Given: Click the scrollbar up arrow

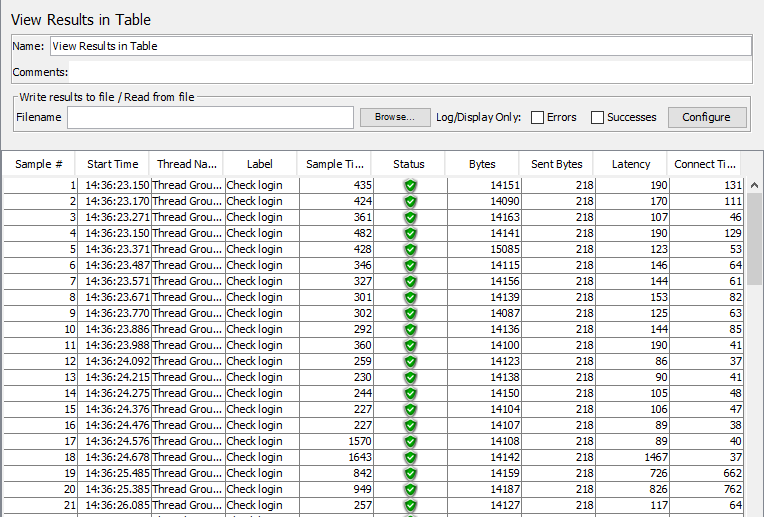Looking at the screenshot, I should tap(754, 185).
